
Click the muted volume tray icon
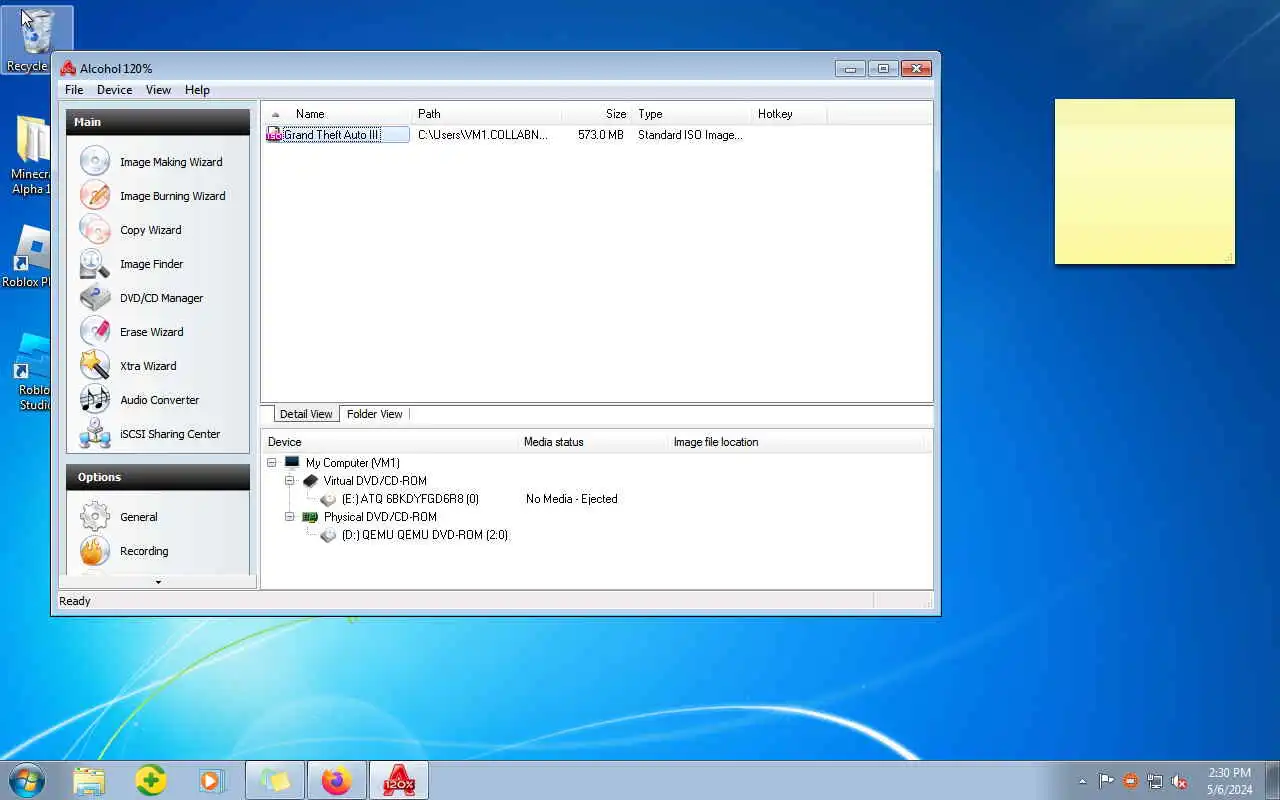click(1179, 781)
